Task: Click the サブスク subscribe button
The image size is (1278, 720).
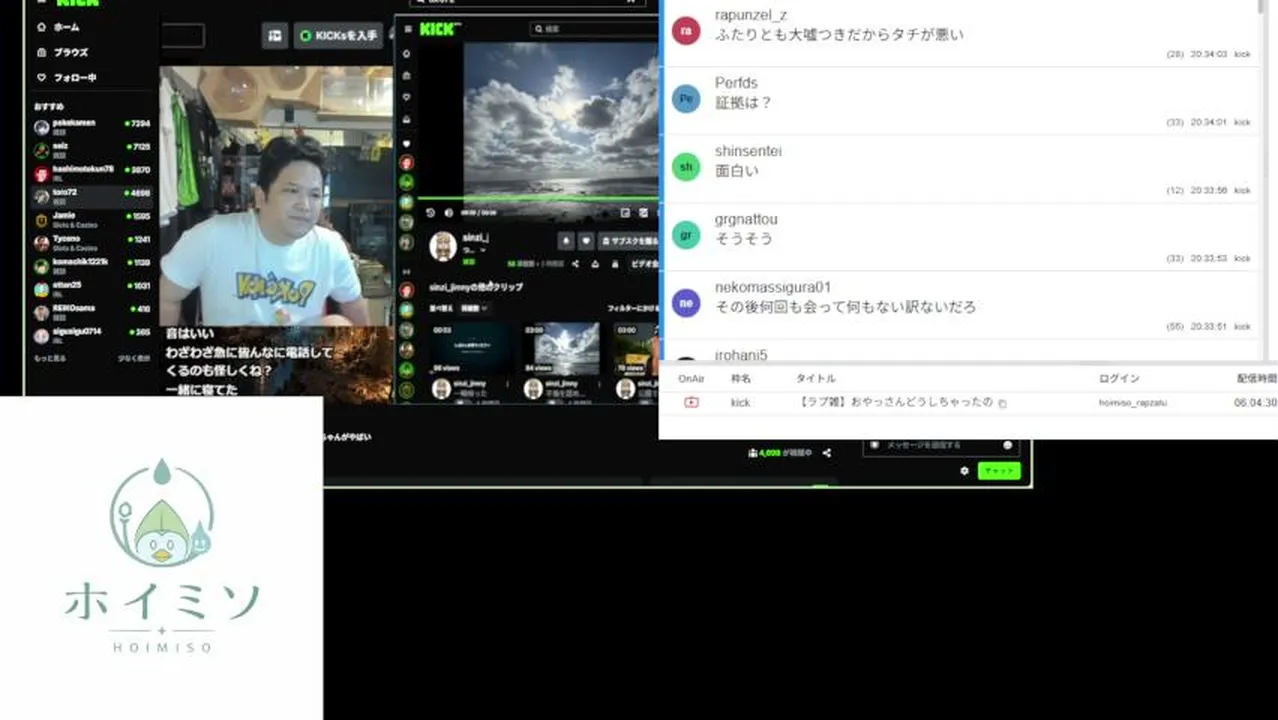Action: [x=628, y=241]
